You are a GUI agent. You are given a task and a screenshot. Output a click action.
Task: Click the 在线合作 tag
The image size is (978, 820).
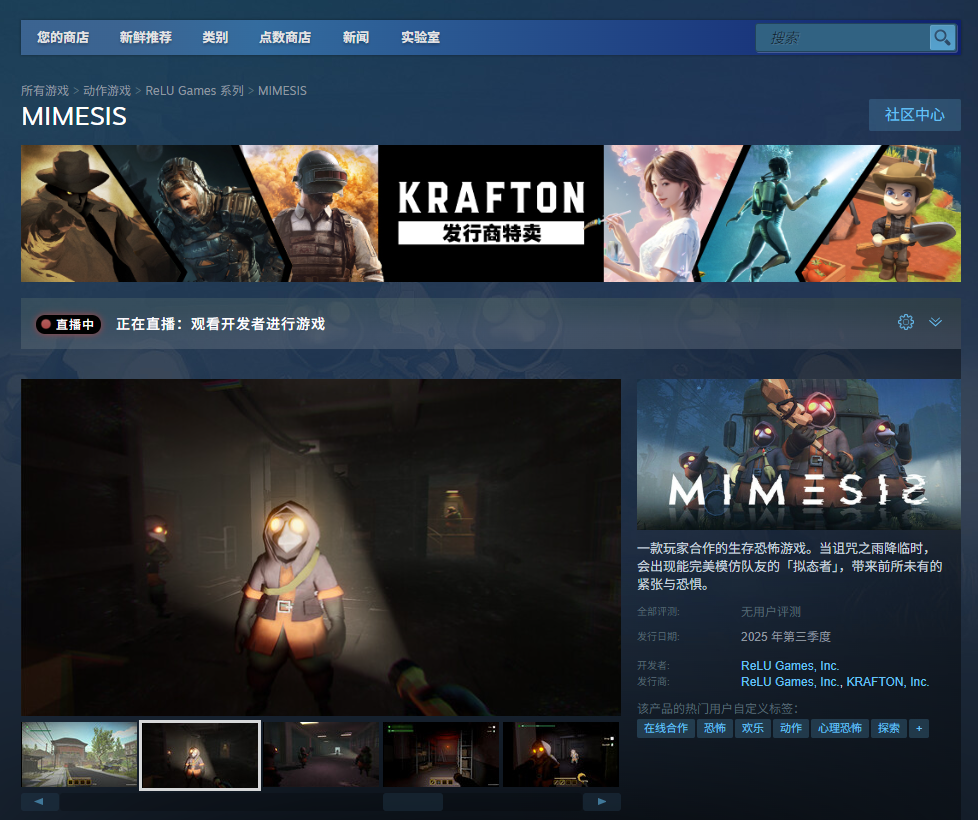click(x=666, y=728)
